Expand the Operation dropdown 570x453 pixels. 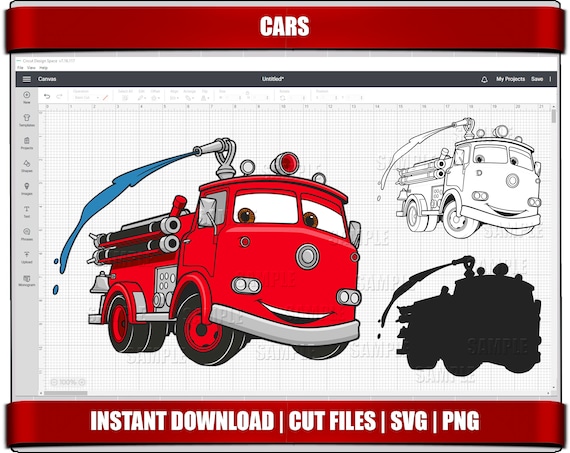pyautogui.click(x=86, y=98)
